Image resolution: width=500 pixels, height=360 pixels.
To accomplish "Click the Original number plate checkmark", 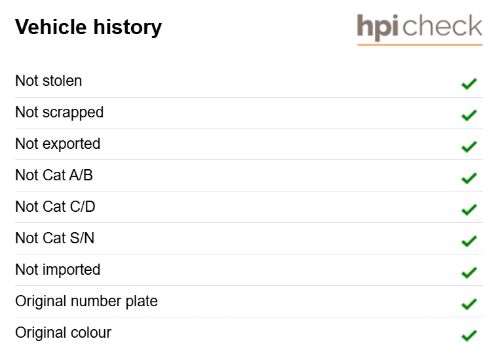I will coord(469,304).
